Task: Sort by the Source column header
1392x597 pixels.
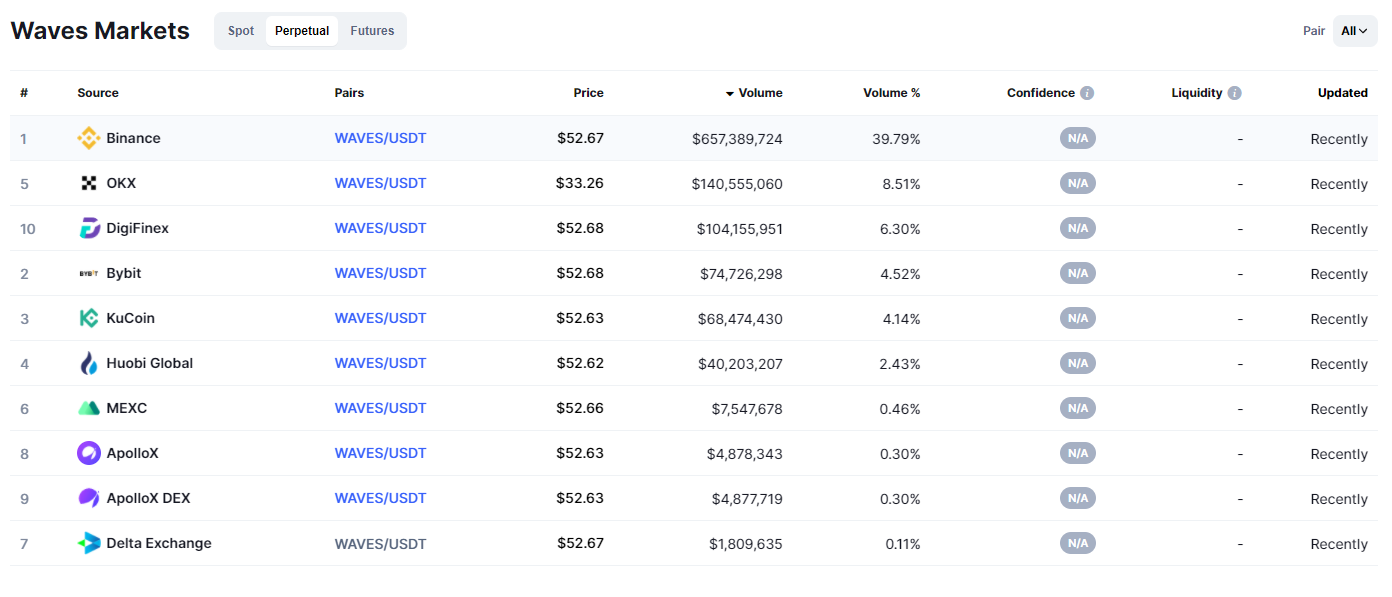Action: tap(98, 93)
